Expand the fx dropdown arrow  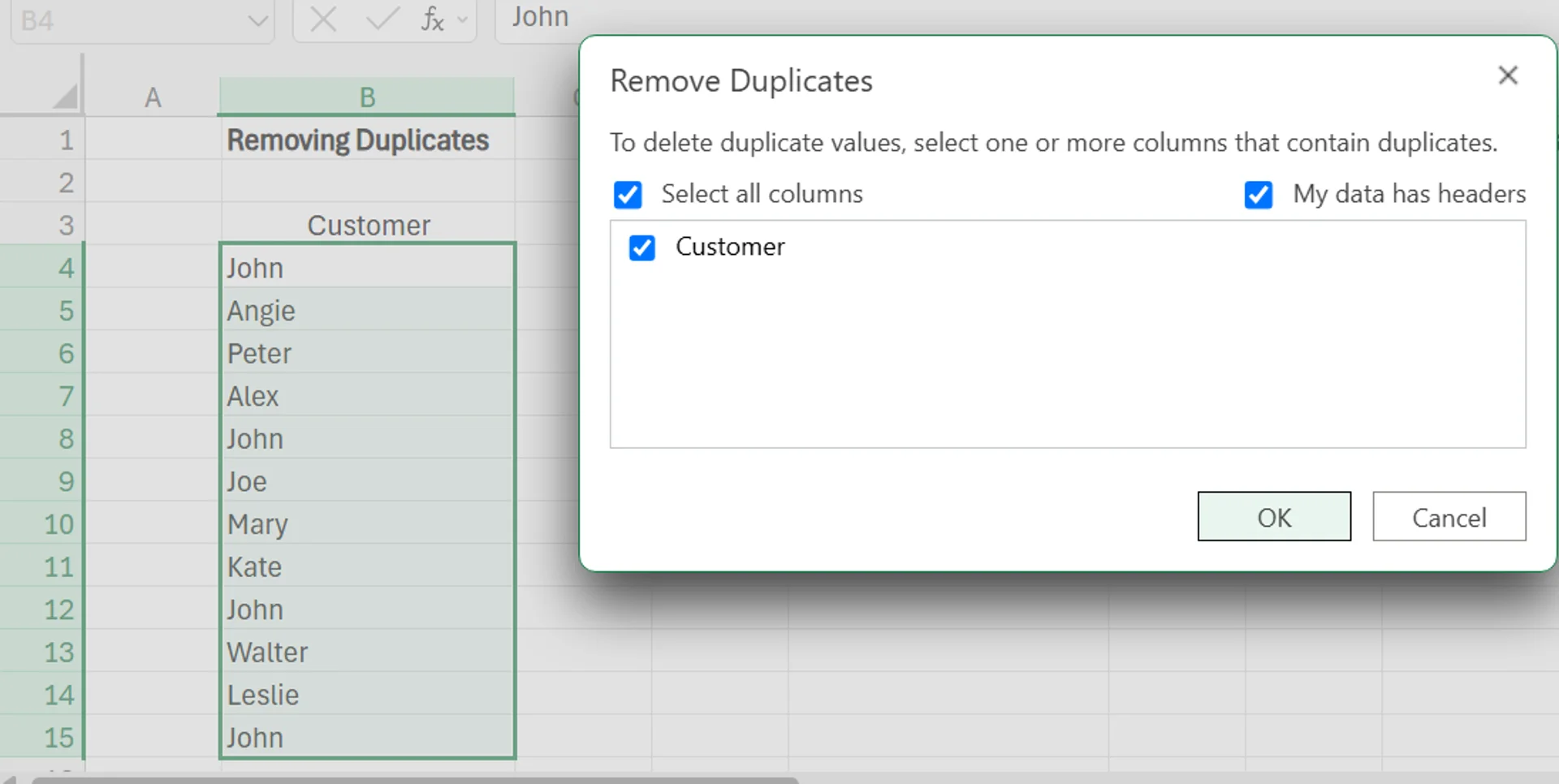tap(463, 19)
